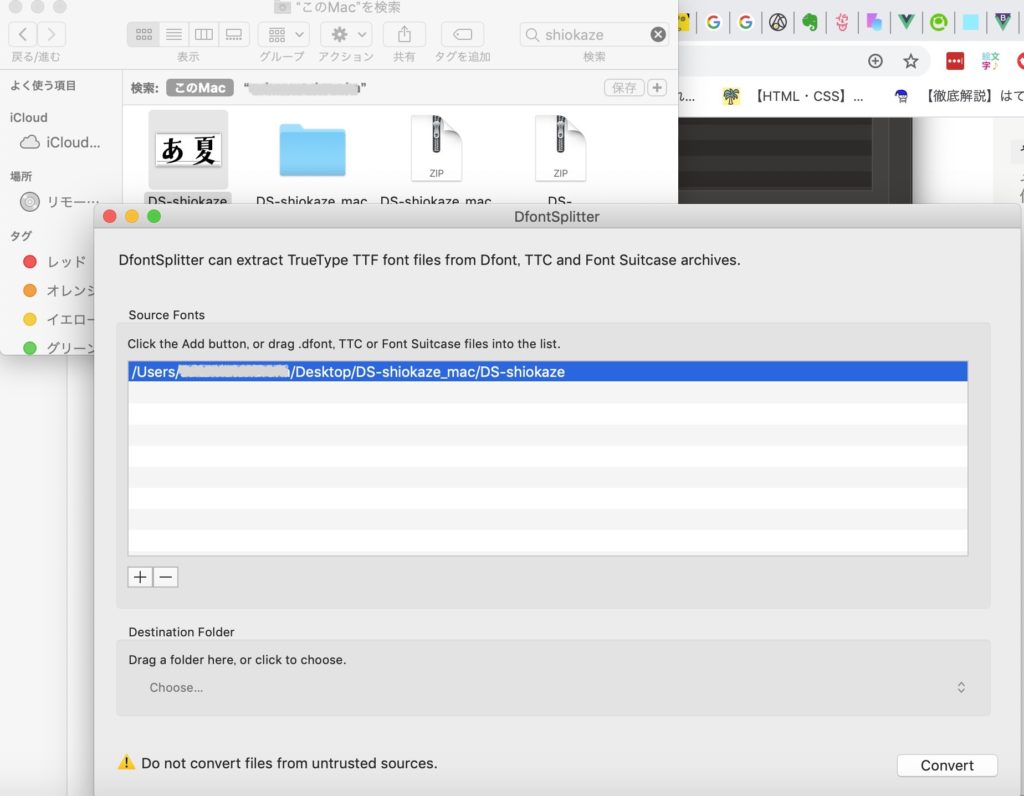1024x796 pixels.
Task: Open the Choose destination folder dropdown
Action: (552, 688)
